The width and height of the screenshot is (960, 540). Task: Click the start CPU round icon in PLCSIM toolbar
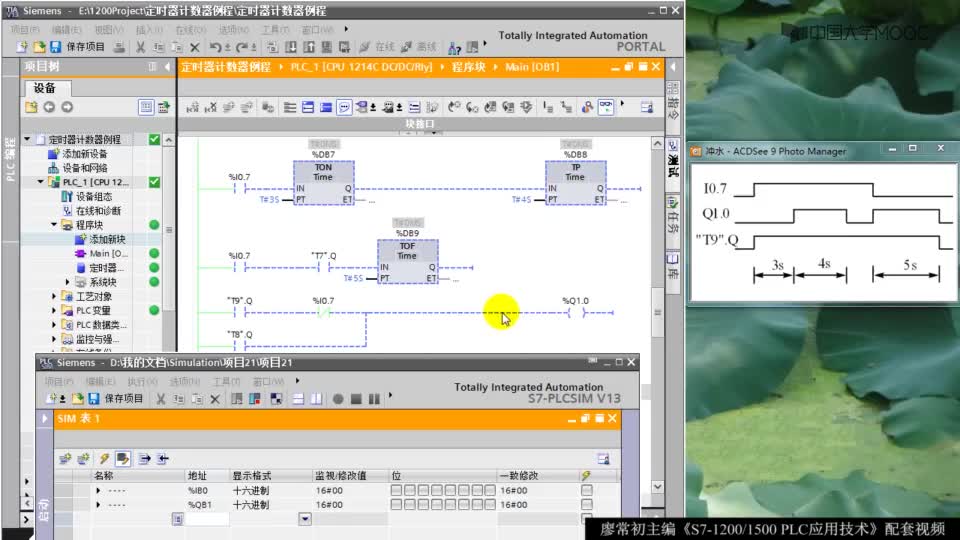pyautogui.click(x=337, y=399)
